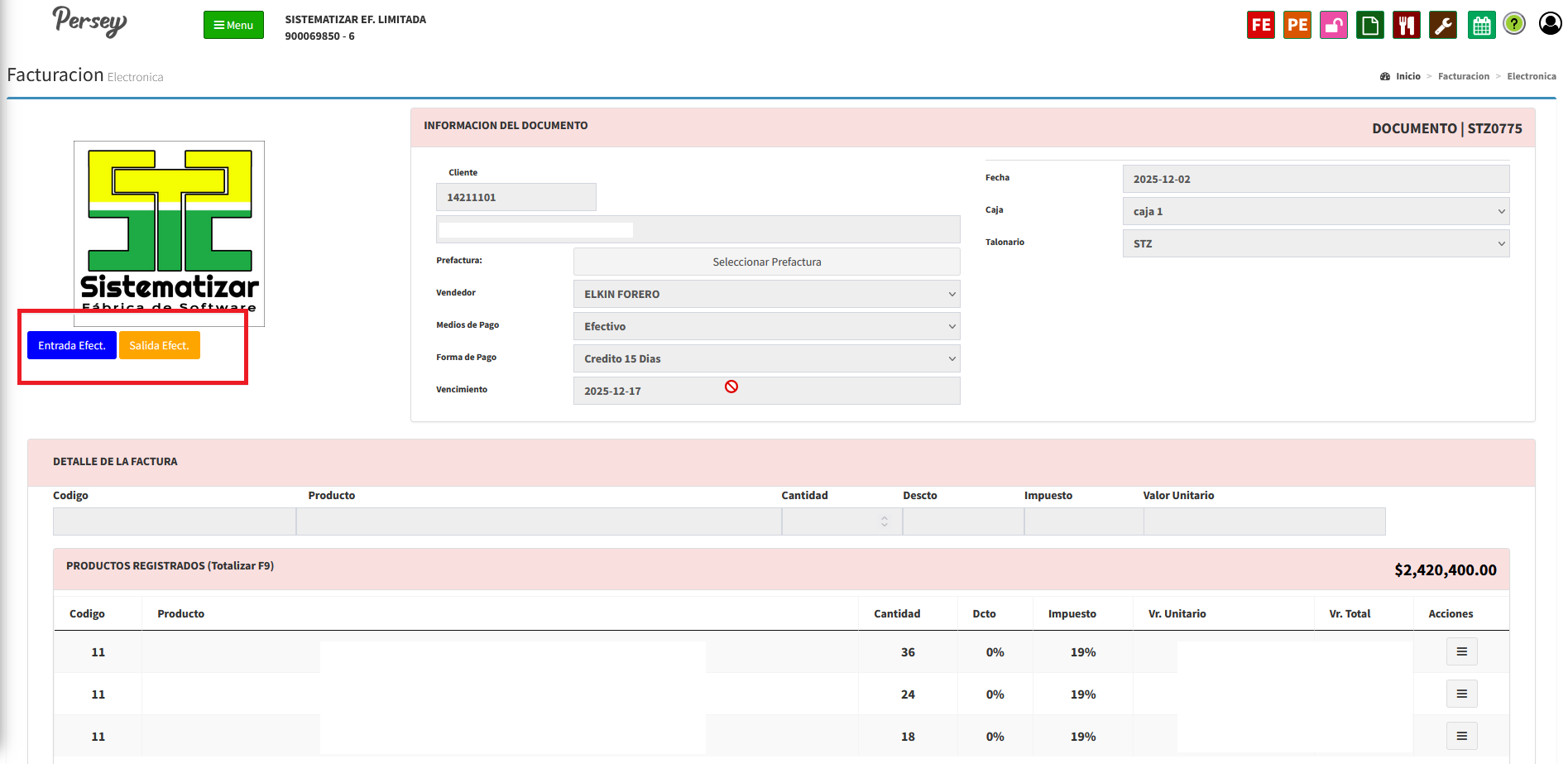
Task: Expand the Forma de Pago dropdown
Action: 766,358
